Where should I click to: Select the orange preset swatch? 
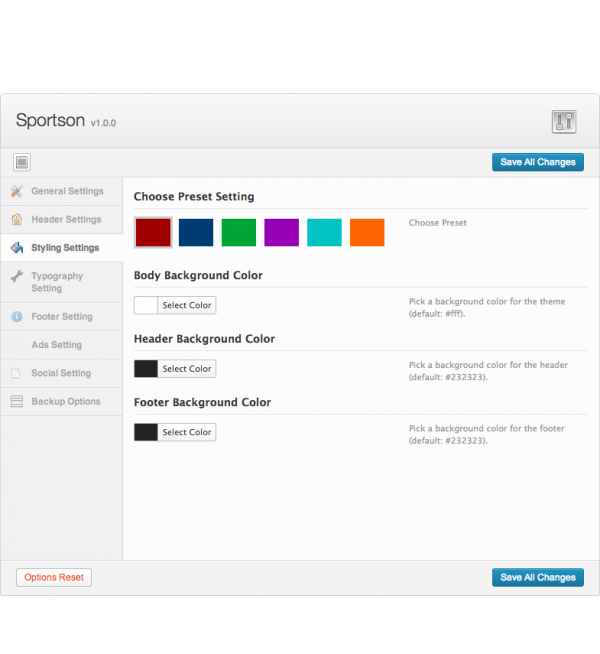367,232
